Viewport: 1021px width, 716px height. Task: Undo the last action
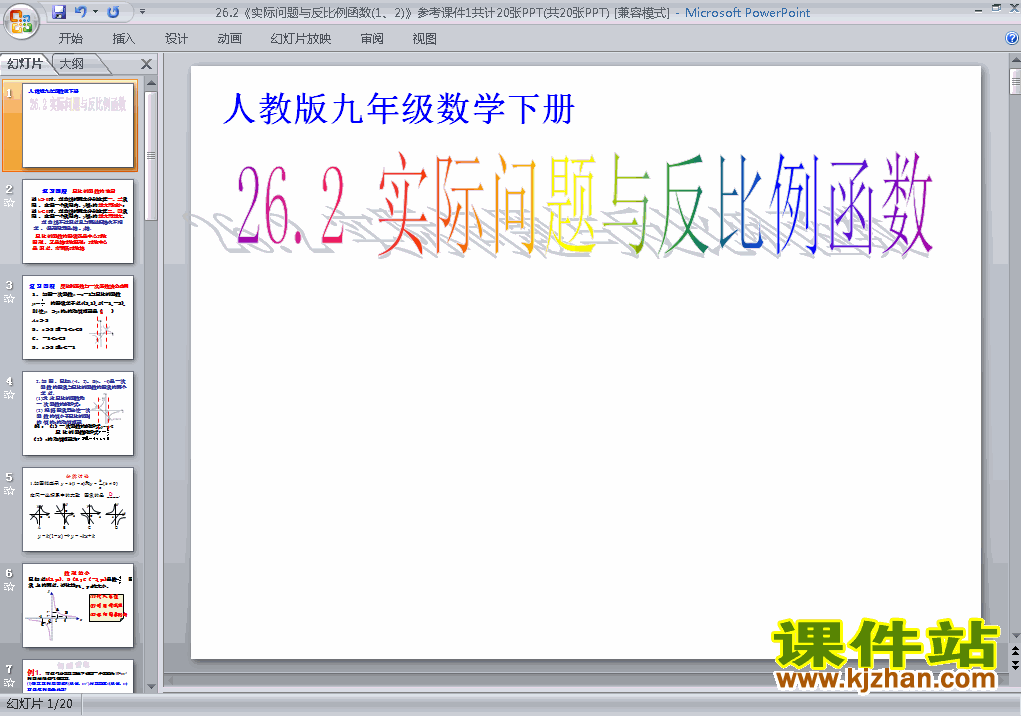[81, 12]
